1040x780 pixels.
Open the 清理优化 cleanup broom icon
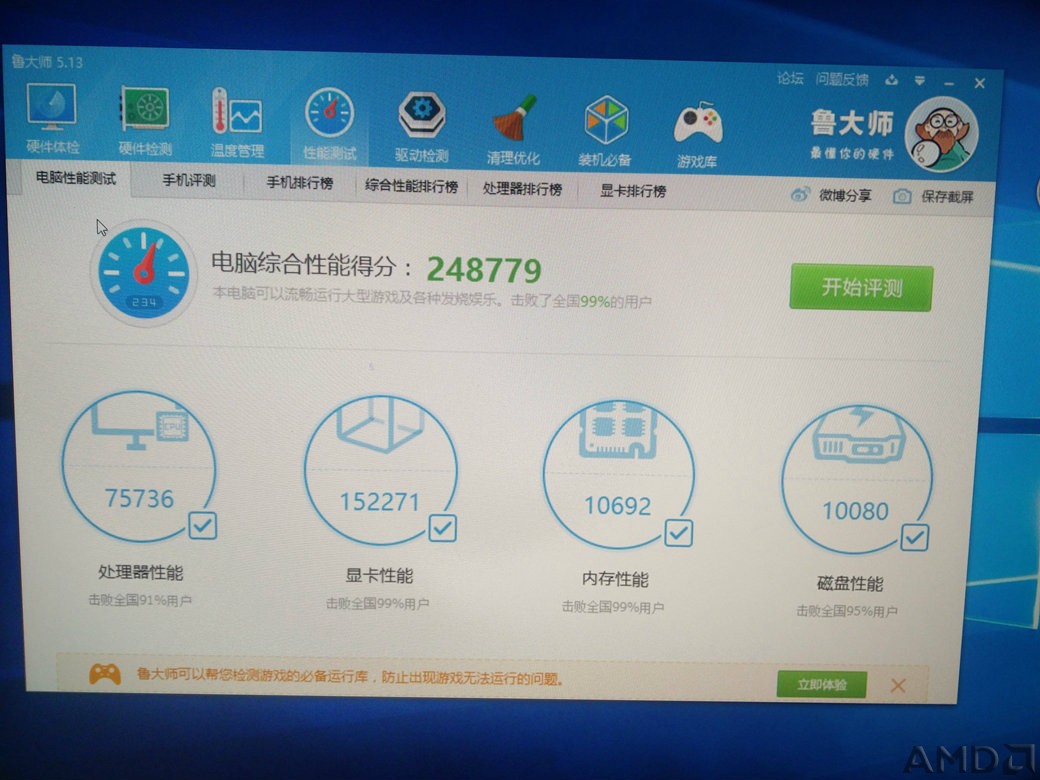[x=513, y=118]
